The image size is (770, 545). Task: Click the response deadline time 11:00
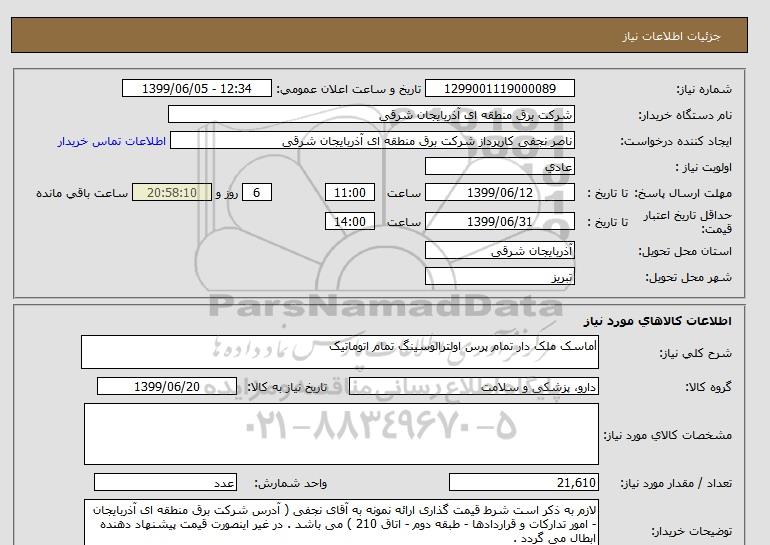[x=350, y=192]
